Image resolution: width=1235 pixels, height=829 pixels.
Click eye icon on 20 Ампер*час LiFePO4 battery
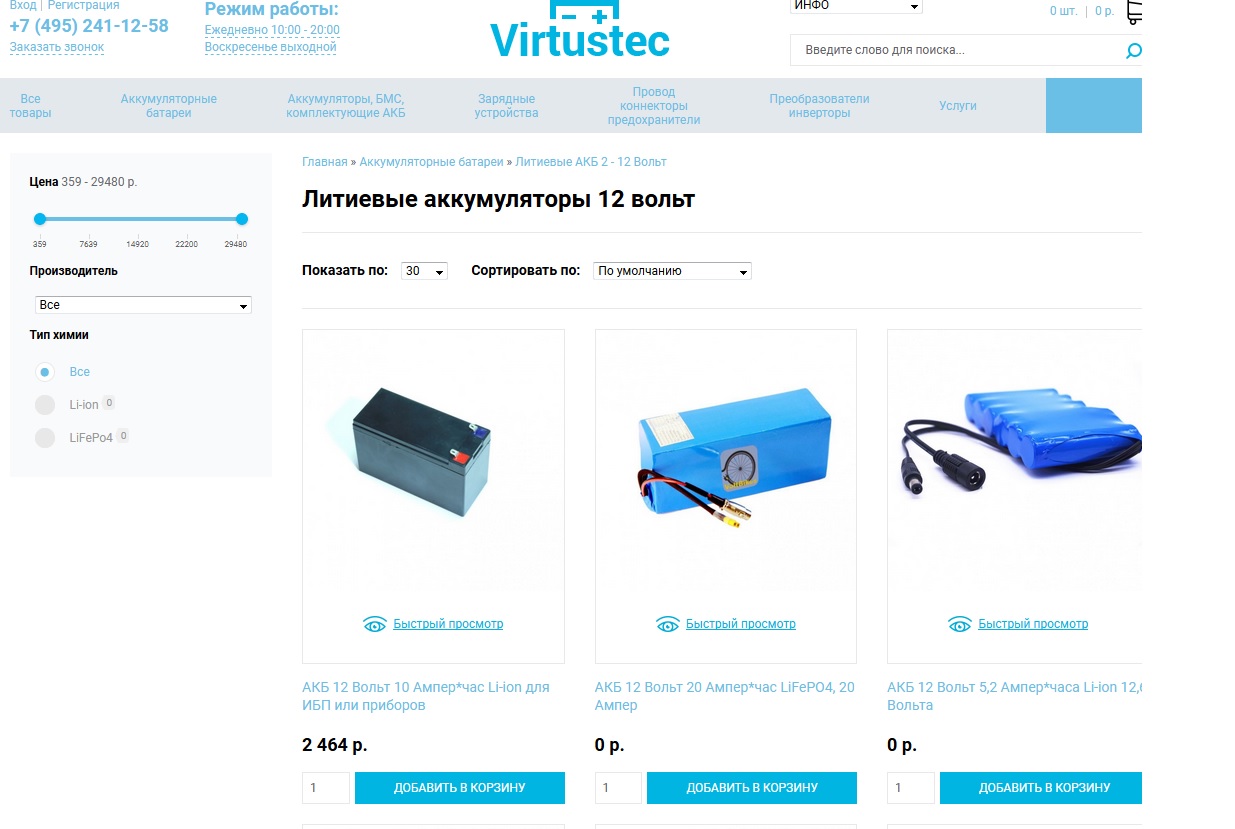click(667, 625)
